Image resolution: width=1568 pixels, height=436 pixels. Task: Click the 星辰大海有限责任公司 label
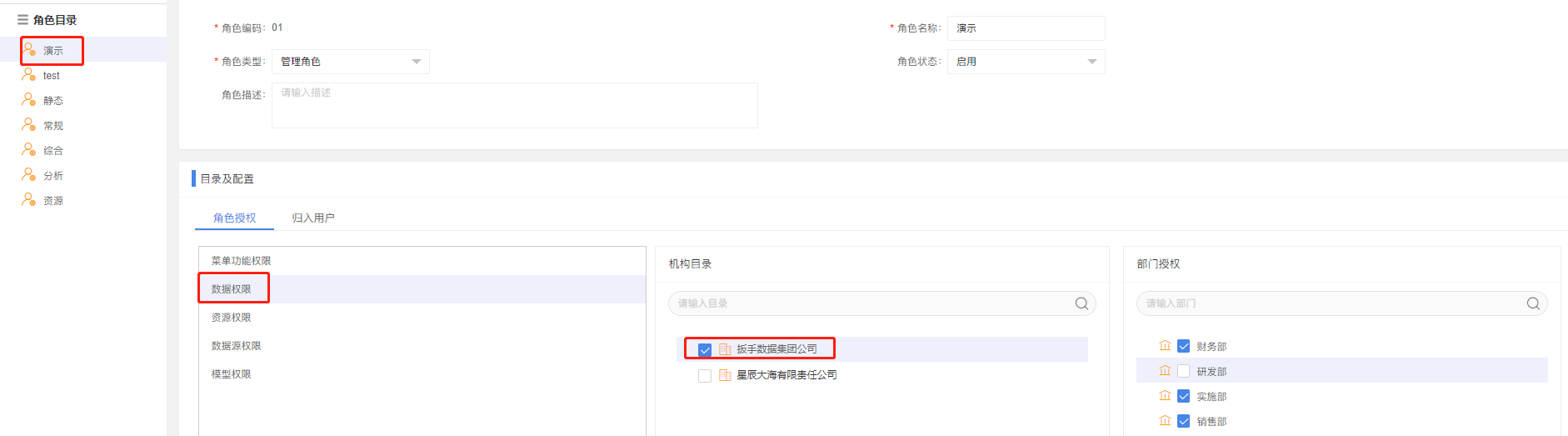(x=786, y=375)
